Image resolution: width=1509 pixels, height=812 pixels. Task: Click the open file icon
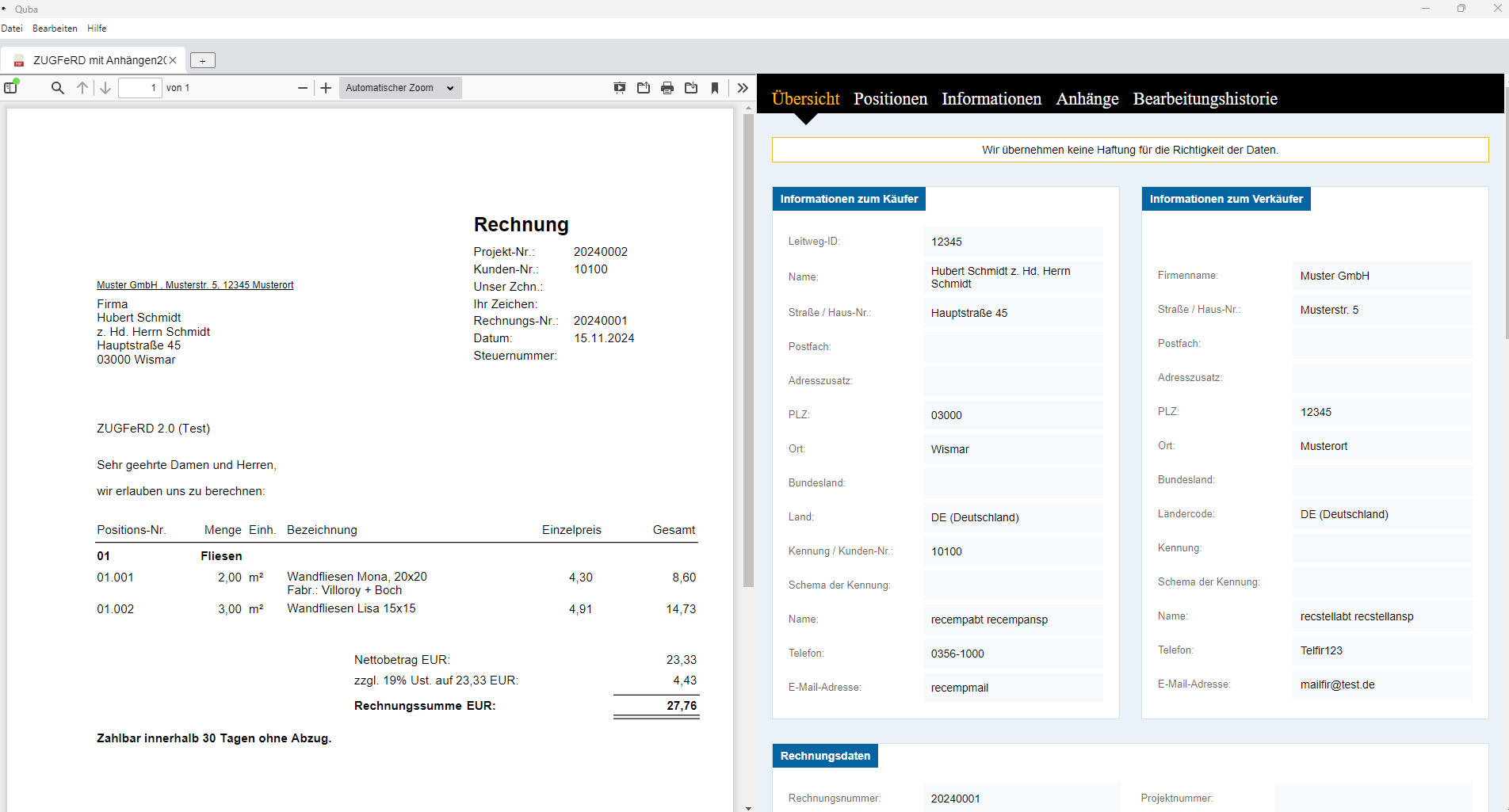pos(644,88)
